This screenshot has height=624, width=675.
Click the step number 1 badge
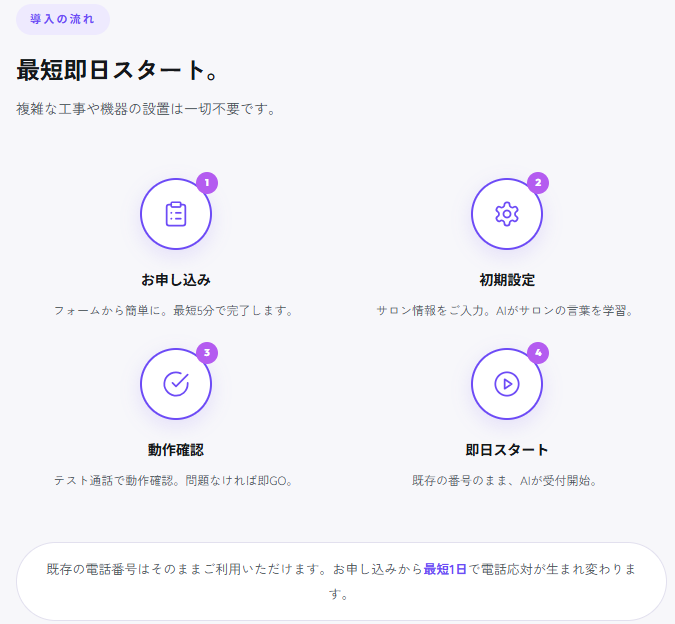(207, 183)
